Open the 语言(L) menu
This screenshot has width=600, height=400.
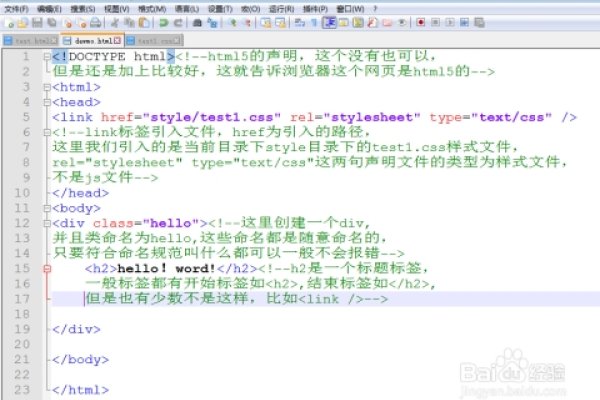tap(186, 8)
